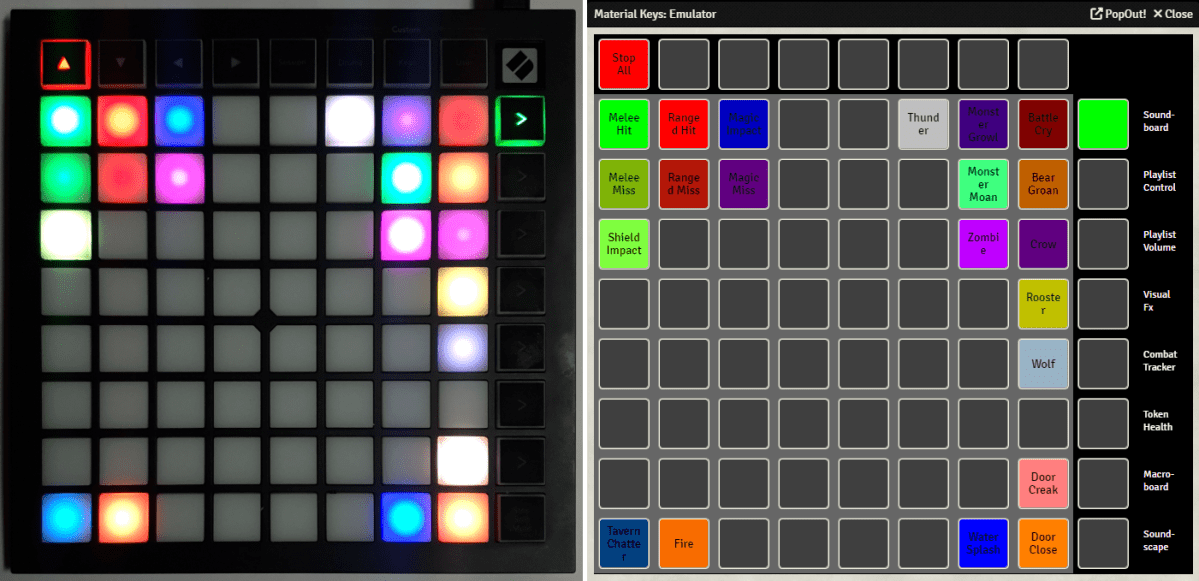Image resolution: width=1199 pixels, height=581 pixels.
Task: Trigger the Ranged Miss key
Action: 684,184
